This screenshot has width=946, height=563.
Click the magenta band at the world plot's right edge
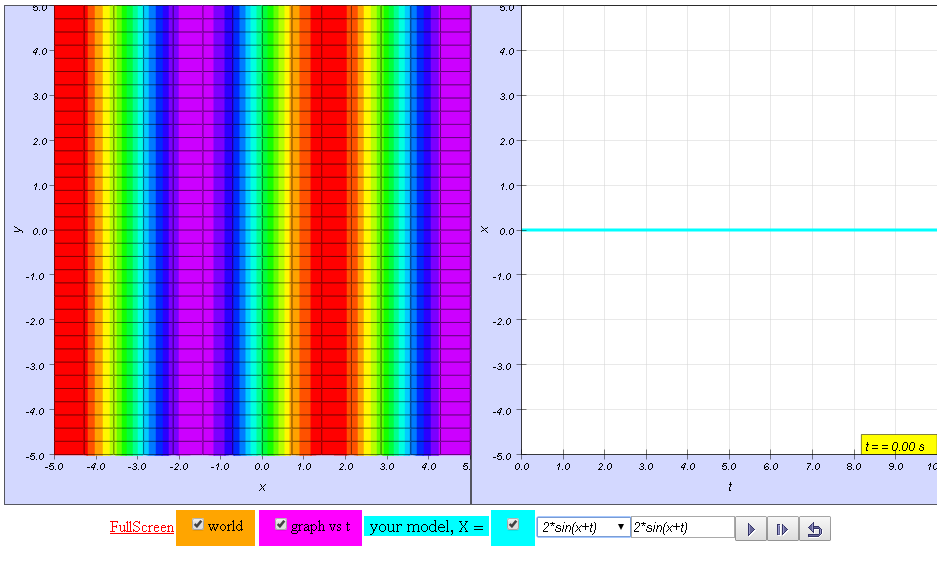coord(455,230)
